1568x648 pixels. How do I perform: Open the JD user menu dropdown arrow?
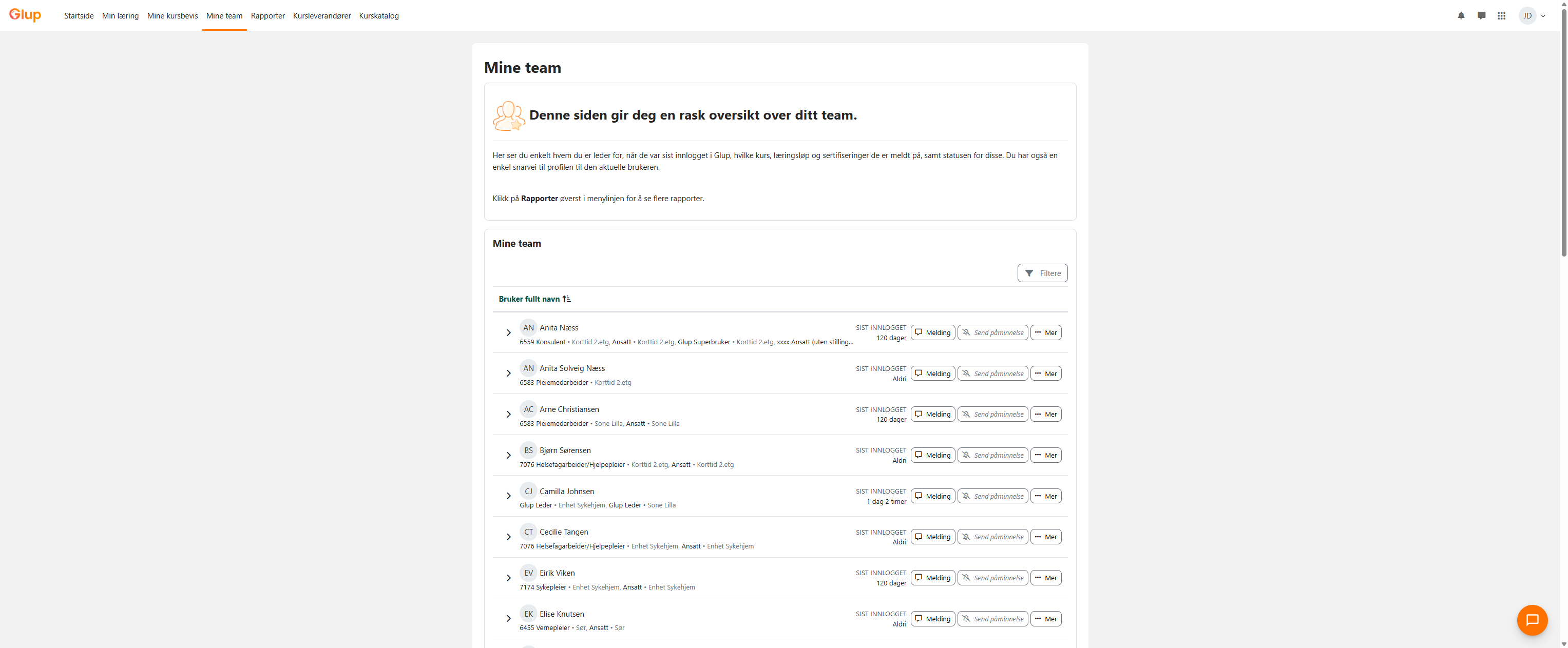click(1543, 16)
